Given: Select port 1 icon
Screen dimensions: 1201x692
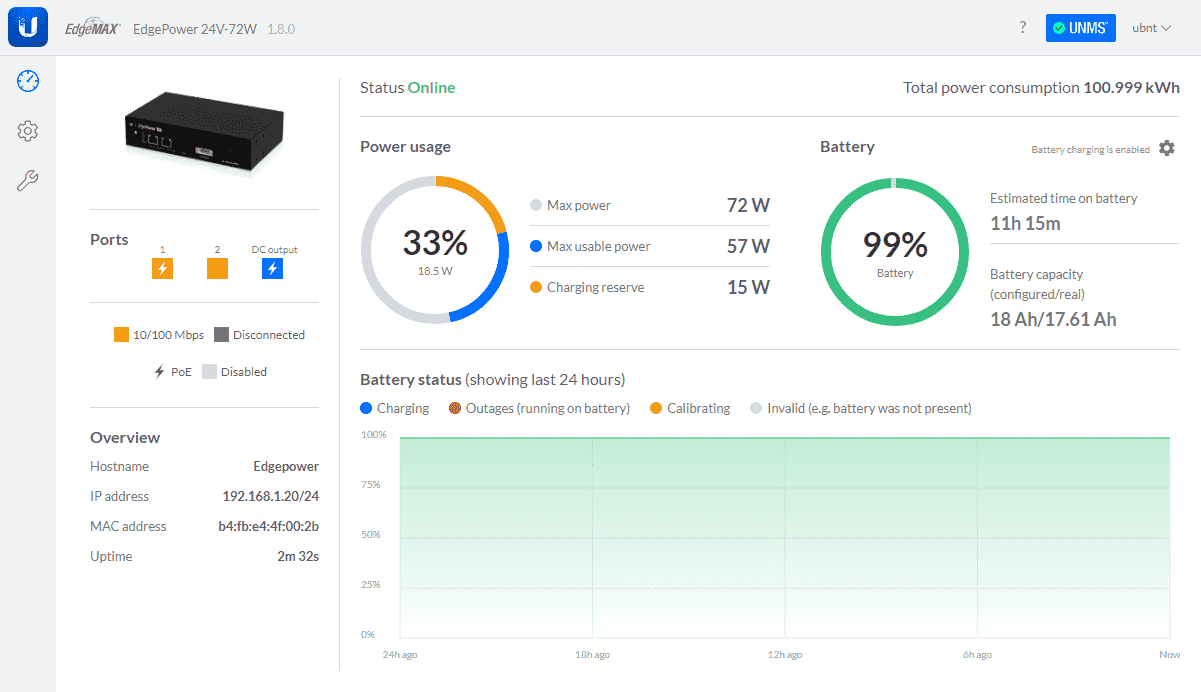Looking at the screenshot, I should (162, 268).
